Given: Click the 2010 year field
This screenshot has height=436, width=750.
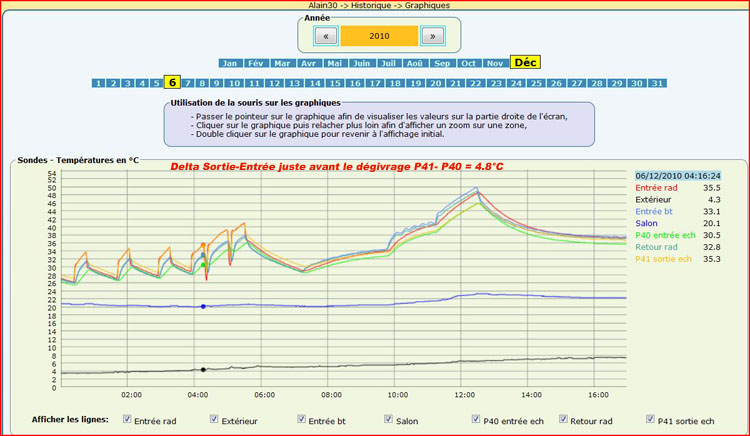Looking at the screenshot, I should click(x=379, y=36).
